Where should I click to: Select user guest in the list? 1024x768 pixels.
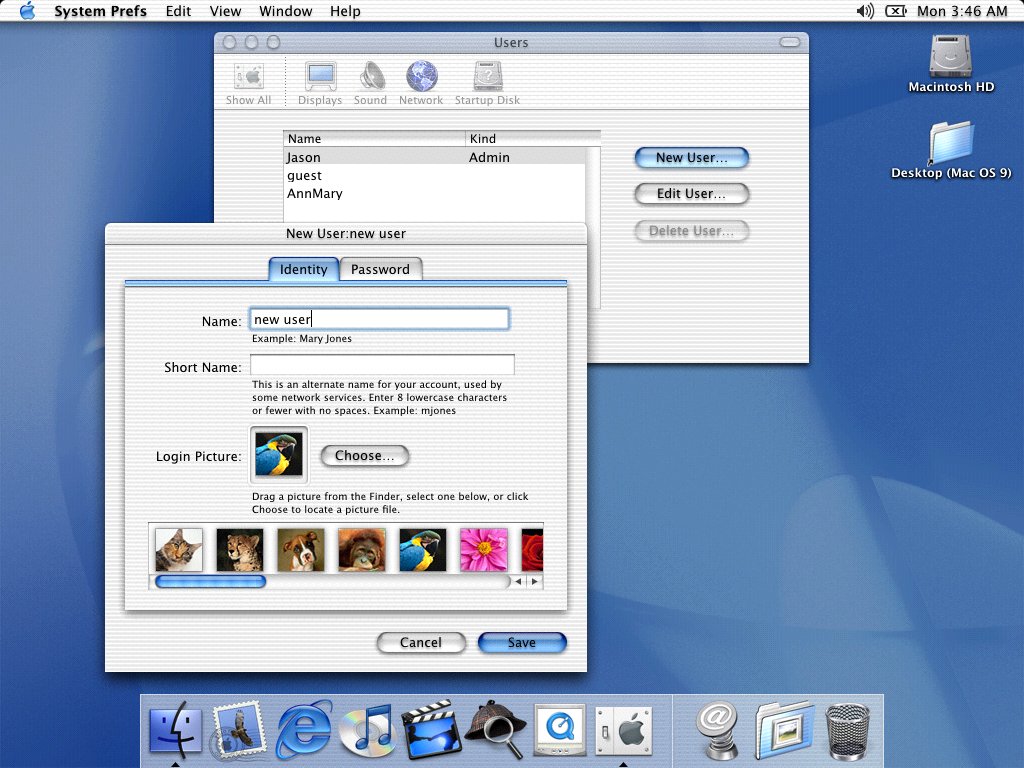[x=435, y=175]
